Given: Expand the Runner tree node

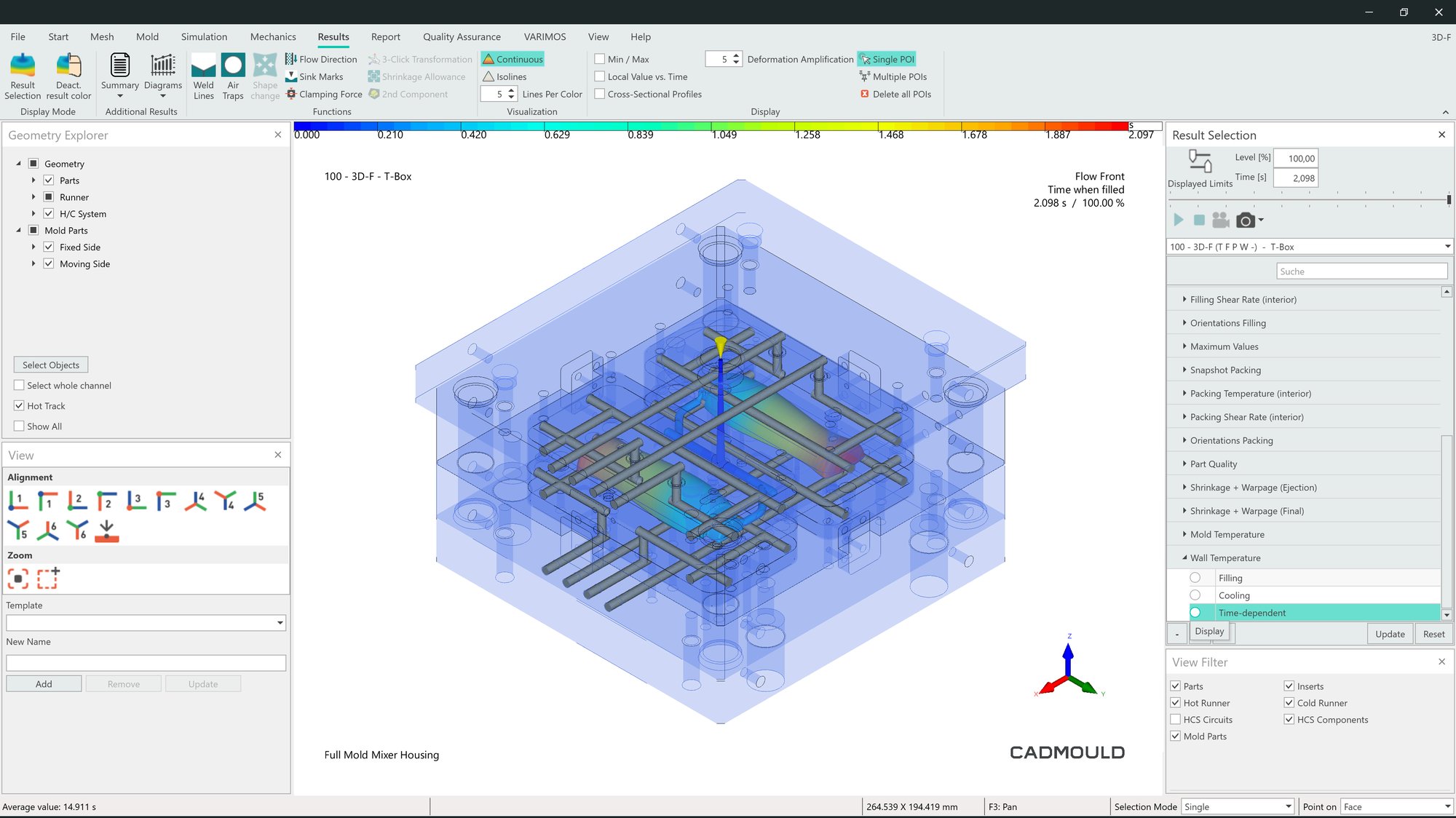Looking at the screenshot, I should coord(33,197).
